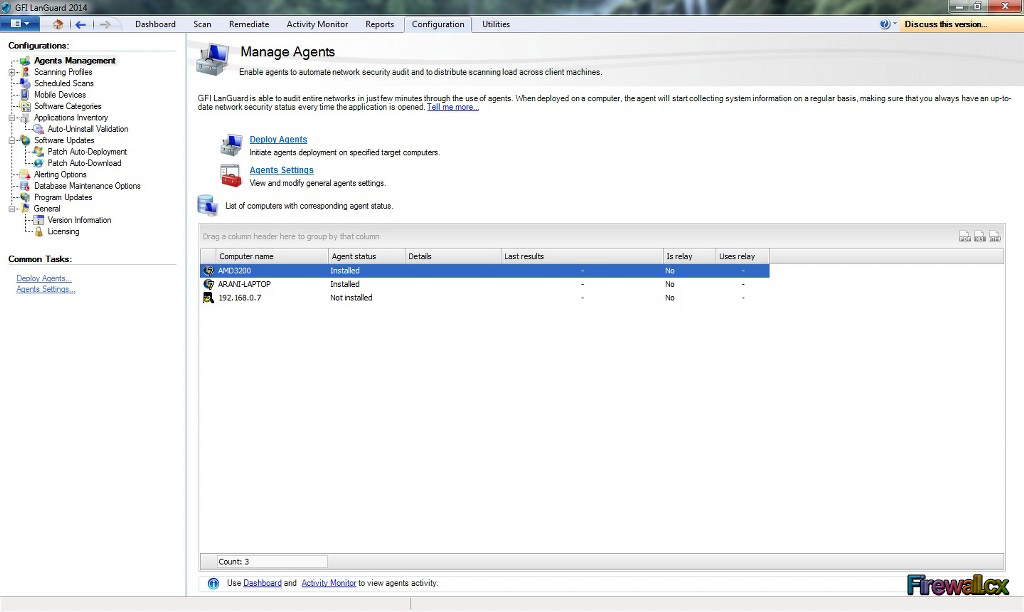The image size is (1024, 612).
Task: Click Agents Settings under Common Tasks
Action: click(46, 289)
